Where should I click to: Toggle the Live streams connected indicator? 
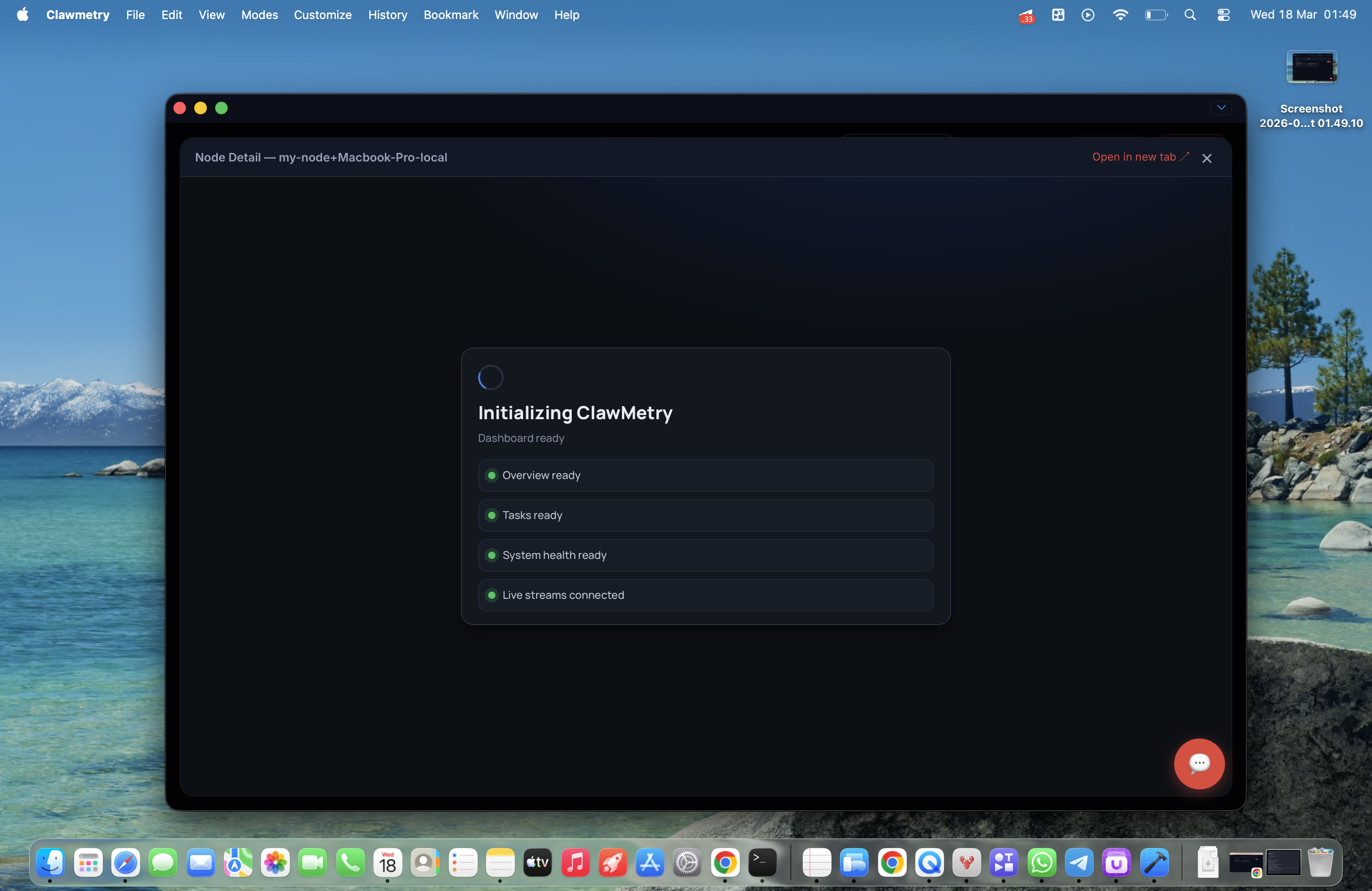pyautogui.click(x=492, y=595)
